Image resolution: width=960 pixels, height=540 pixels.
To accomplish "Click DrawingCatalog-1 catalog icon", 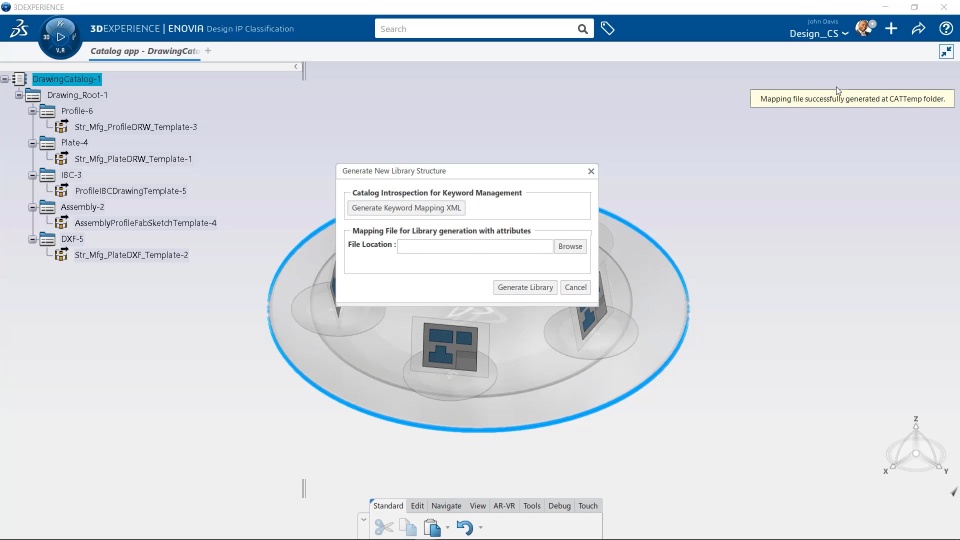I will [20, 79].
